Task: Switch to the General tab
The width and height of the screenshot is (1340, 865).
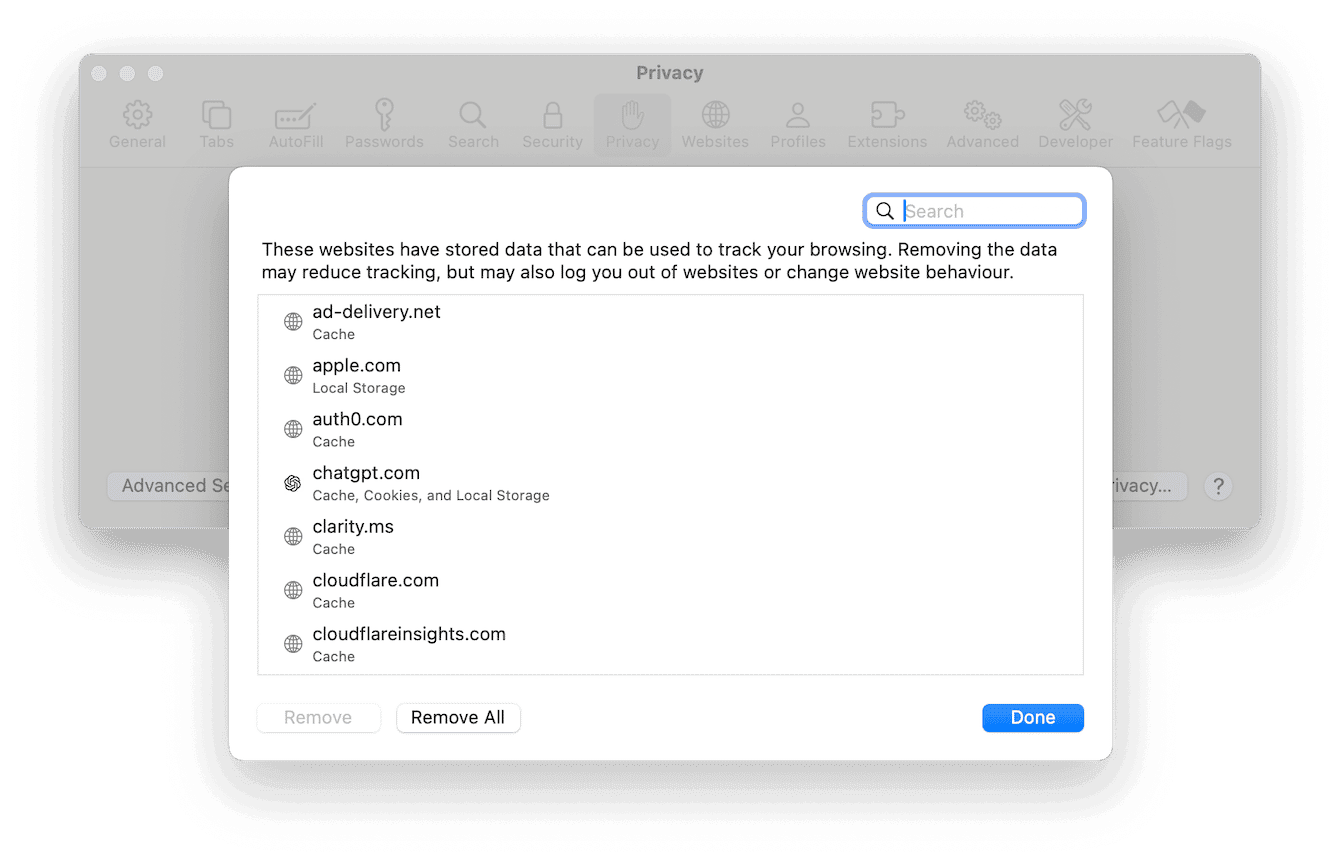Action: (137, 124)
